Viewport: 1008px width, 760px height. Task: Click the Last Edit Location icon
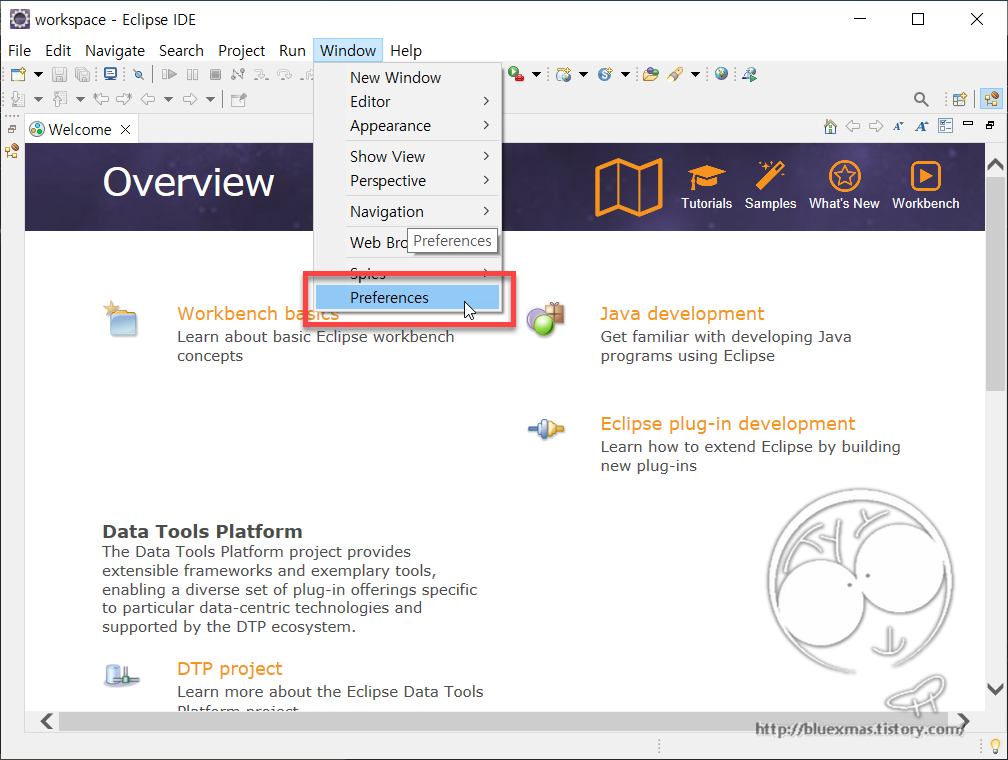click(x=101, y=99)
